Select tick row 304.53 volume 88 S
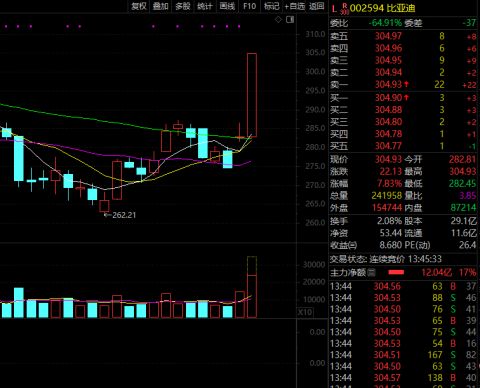The image size is (480, 388). pos(403,298)
